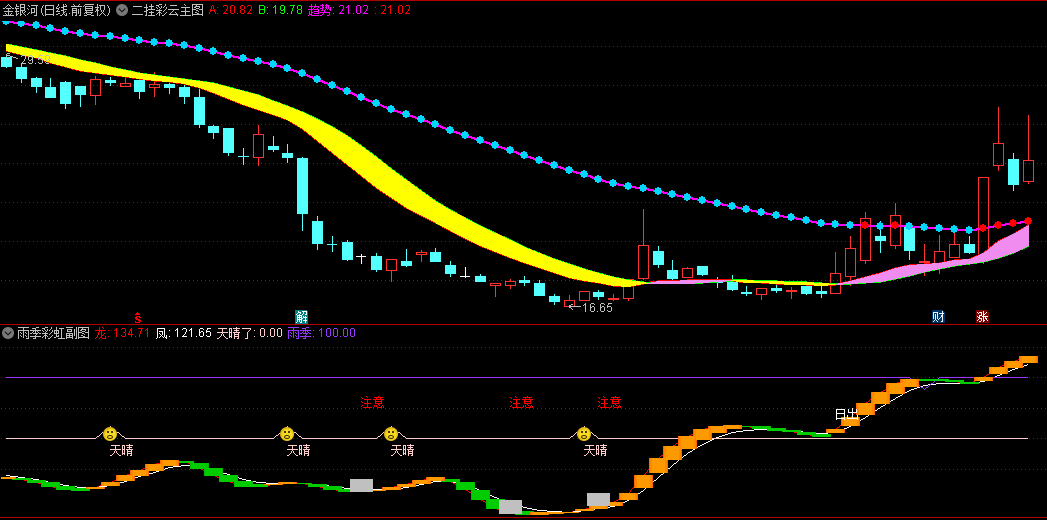Screen dimensions: 1047x520
Task: Select the 凤: 121.65 readout
Action: (x=183, y=332)
